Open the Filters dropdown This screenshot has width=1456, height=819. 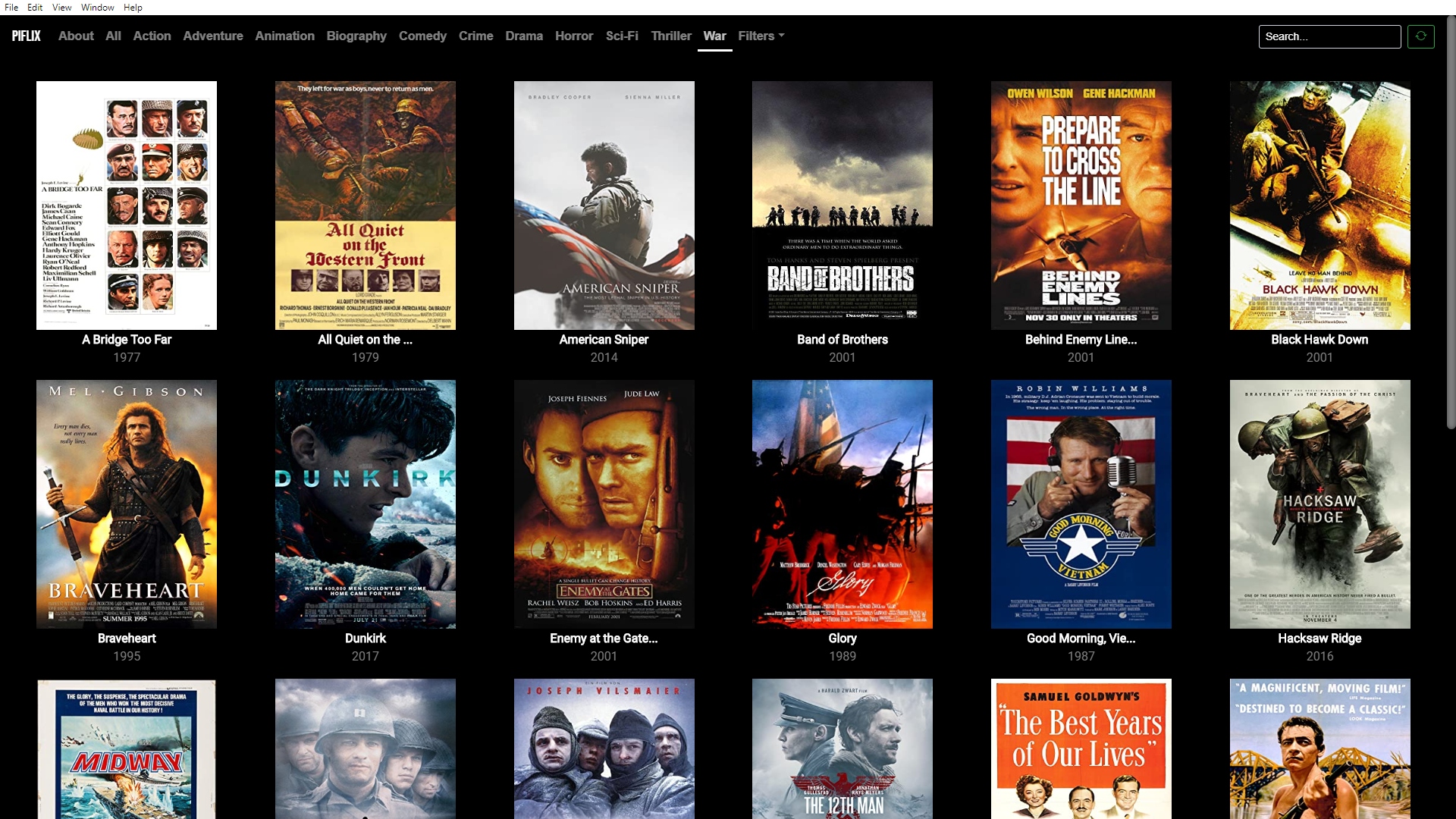pyautogui.click(x=761, y=36)
